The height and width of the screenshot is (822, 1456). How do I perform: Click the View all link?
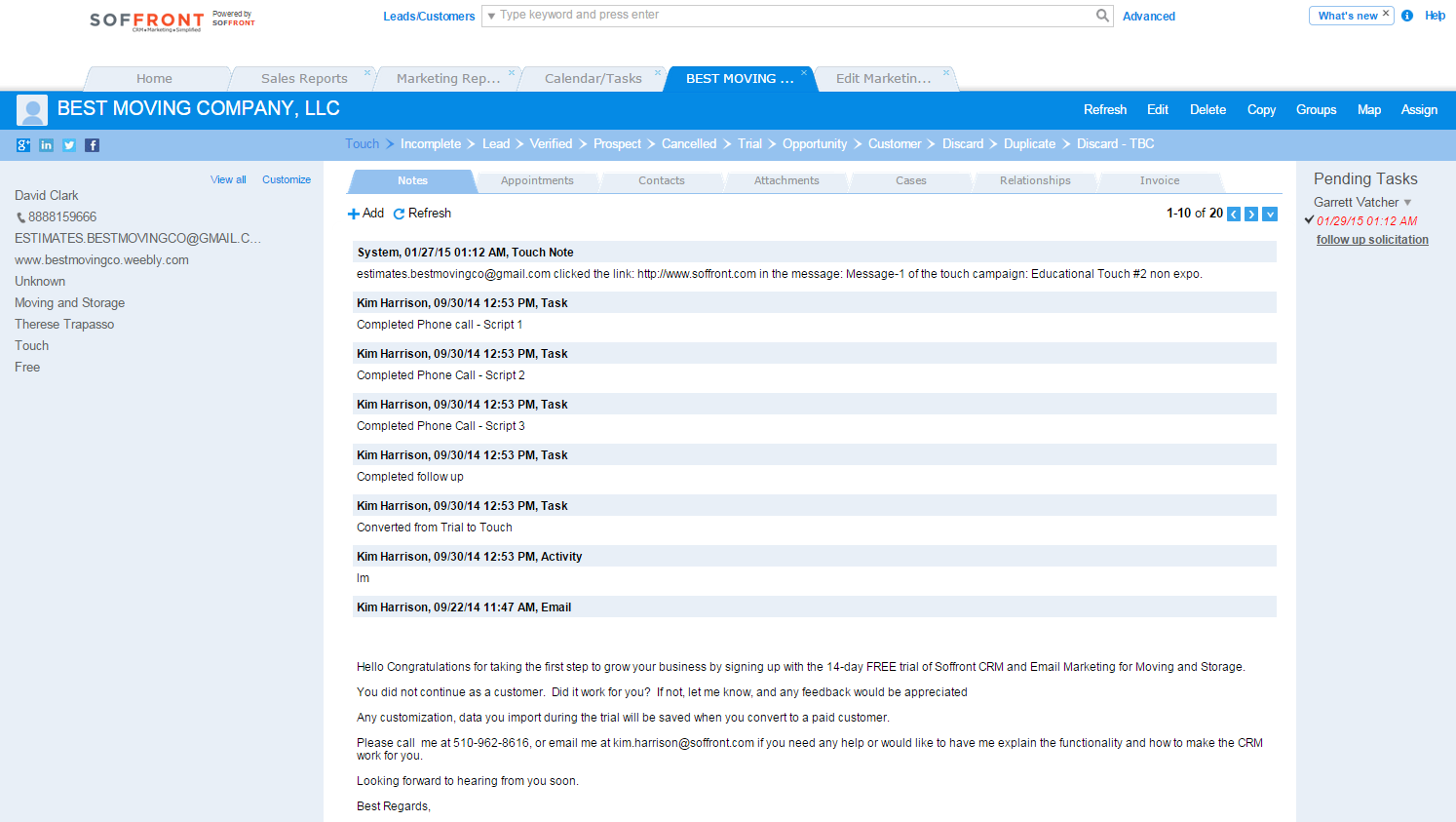pos(228,180)
